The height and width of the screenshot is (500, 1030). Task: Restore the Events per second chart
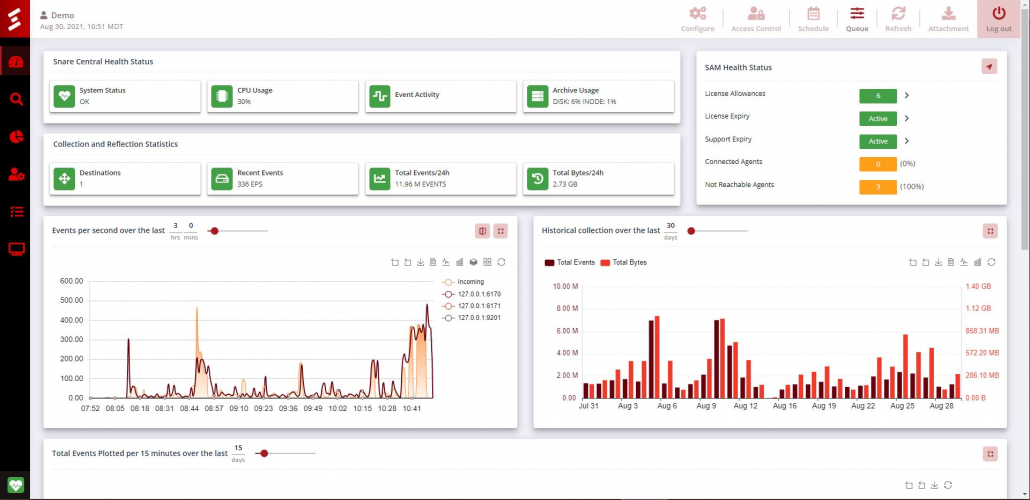[501, 262]
